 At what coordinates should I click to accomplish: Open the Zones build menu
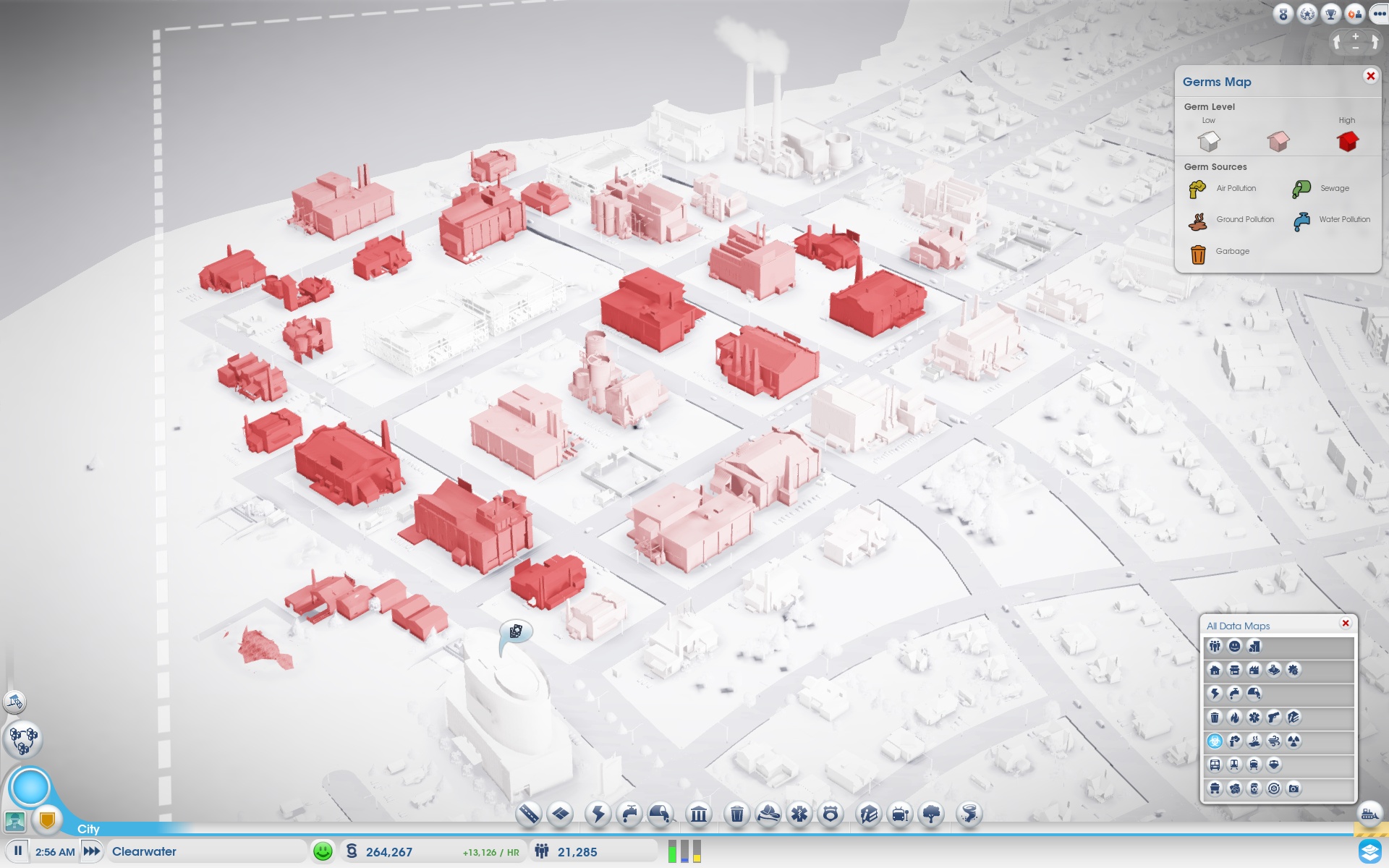coord(560,814)
